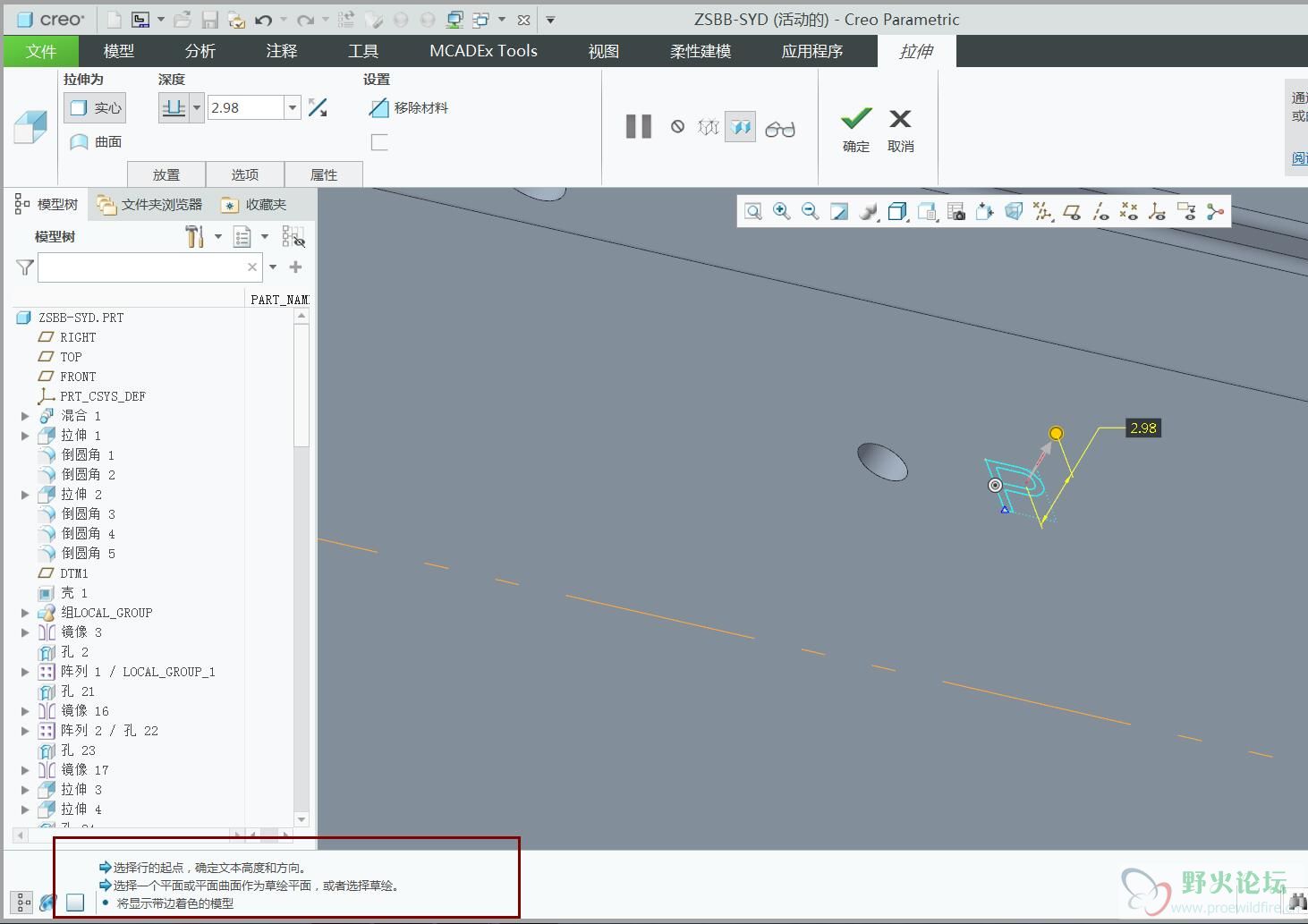Screen dimensions: 1308x924
Task: Switch to 收藏夹 favorites tab
Action: [x=254, y=205]
